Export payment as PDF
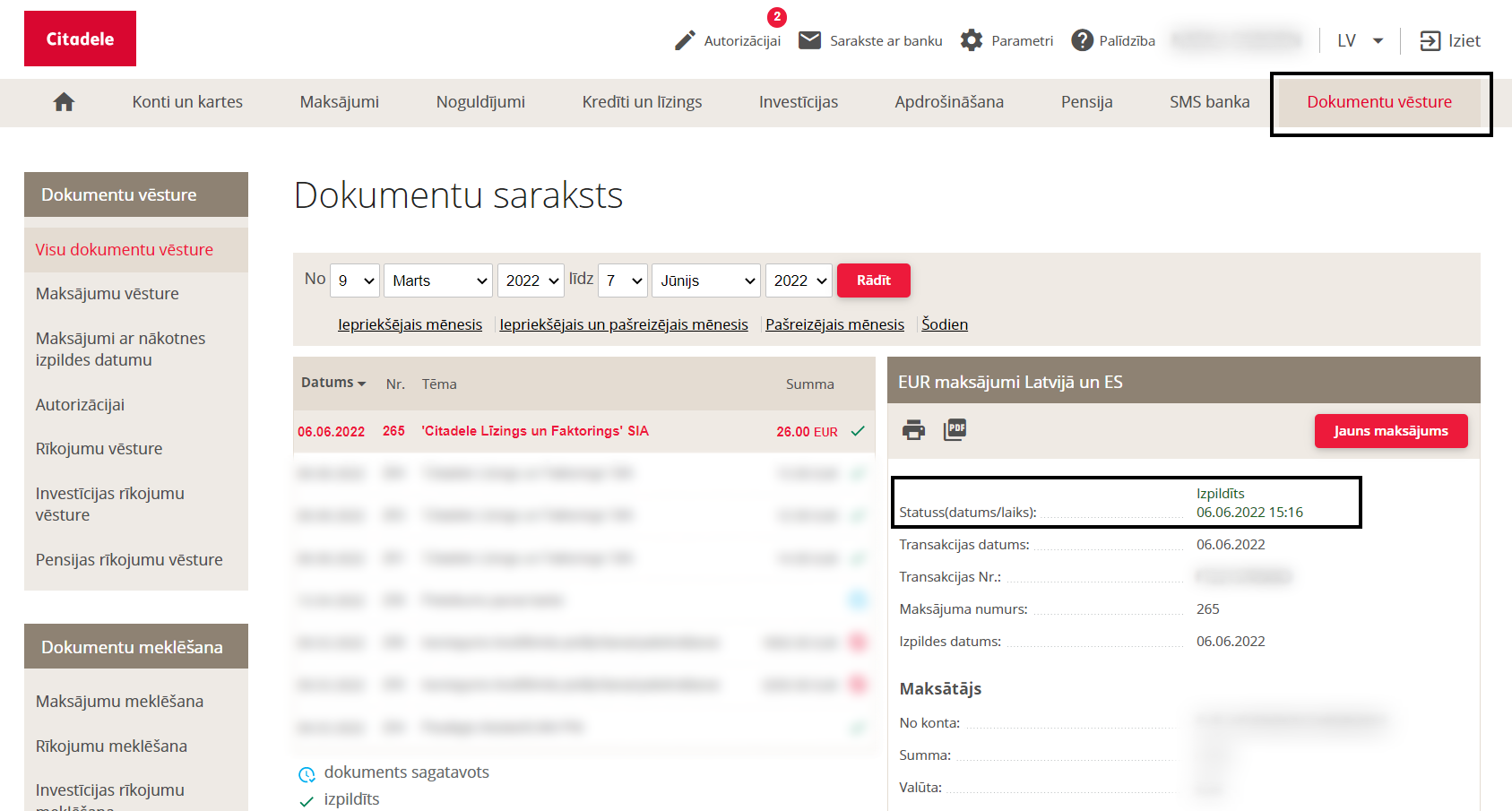The image size is (1512, 811). point(955,430)
